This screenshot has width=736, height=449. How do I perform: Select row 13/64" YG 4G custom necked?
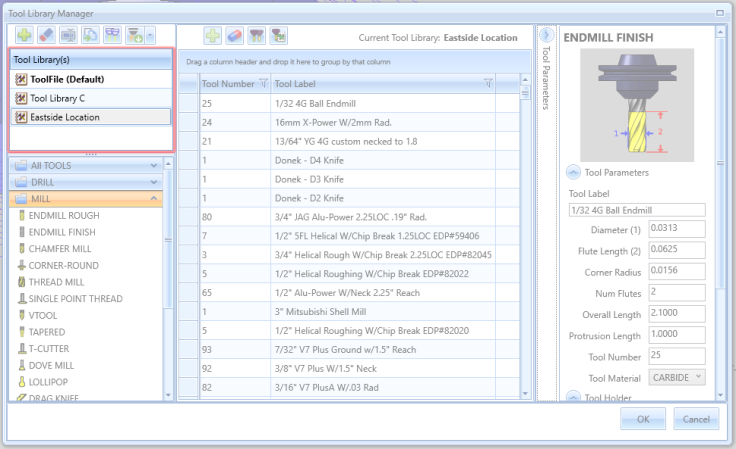pyautogui.click(x=350, y=141)
